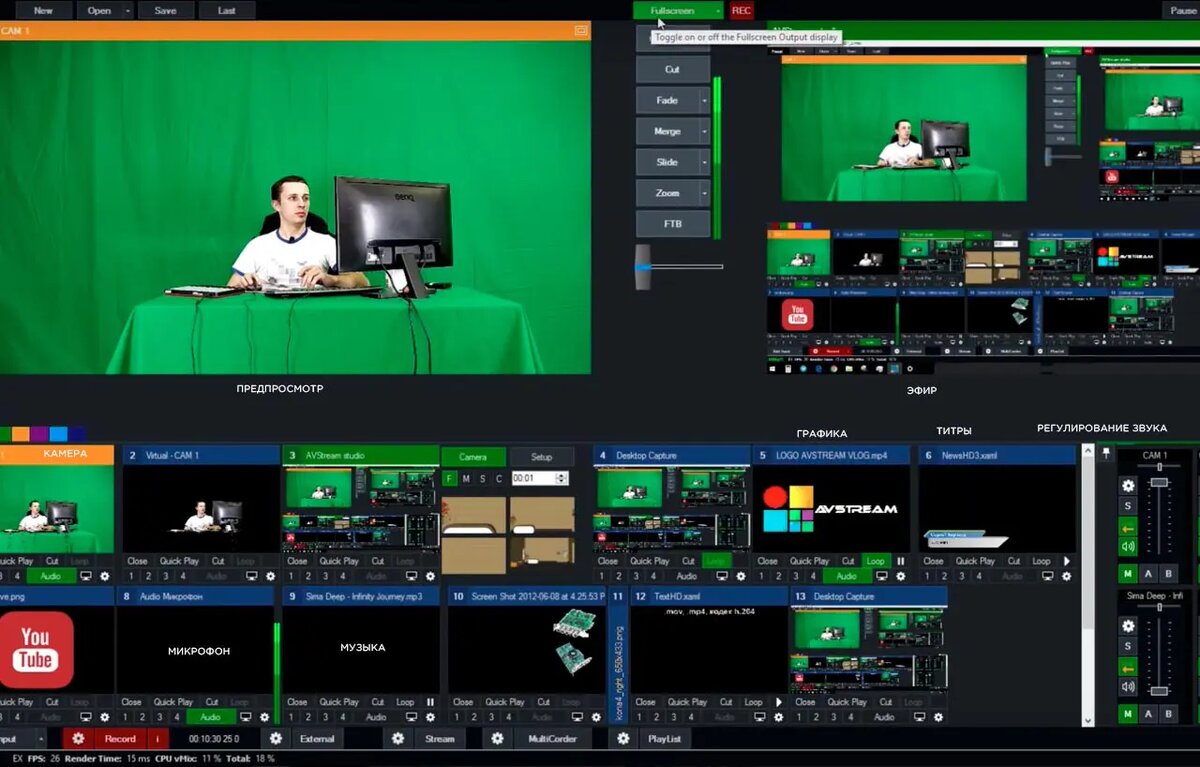The height and width of the screenshot is (767, 1200).
Task: Select the F mode option
Action: tap(450, 479)
